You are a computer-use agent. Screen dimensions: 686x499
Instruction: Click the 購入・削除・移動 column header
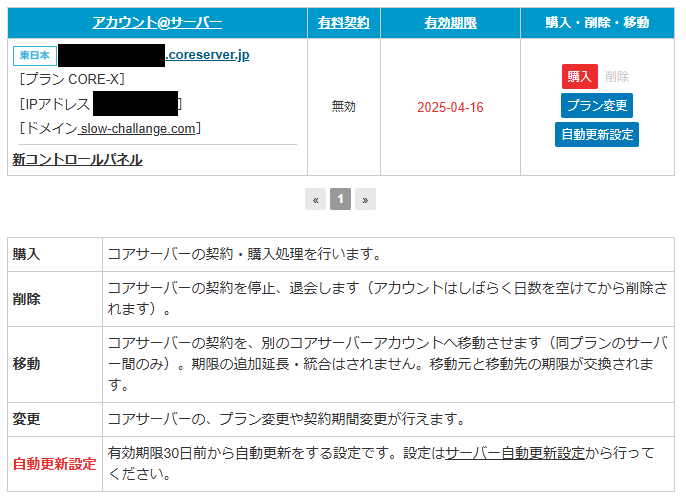(597, 22)
